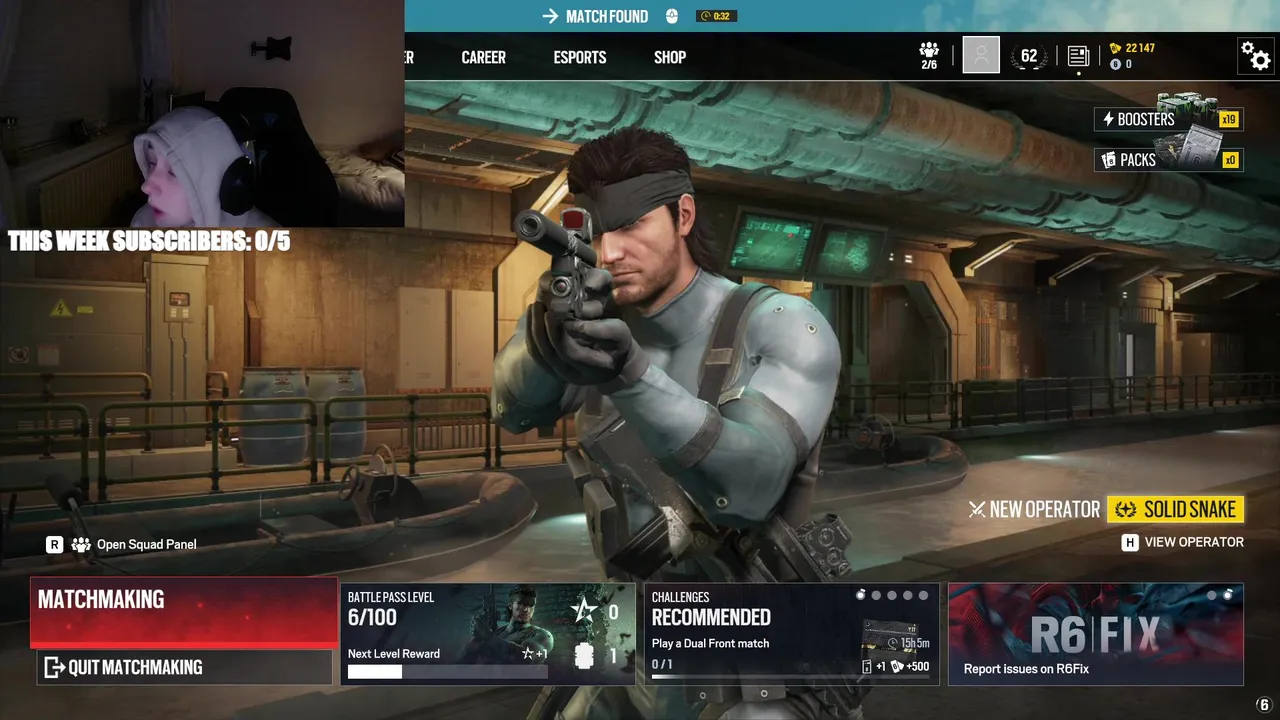Viewport: 1280px width, 720px height.
Task: Select the first Challenges page dot
Action: (x=860, y=595)
